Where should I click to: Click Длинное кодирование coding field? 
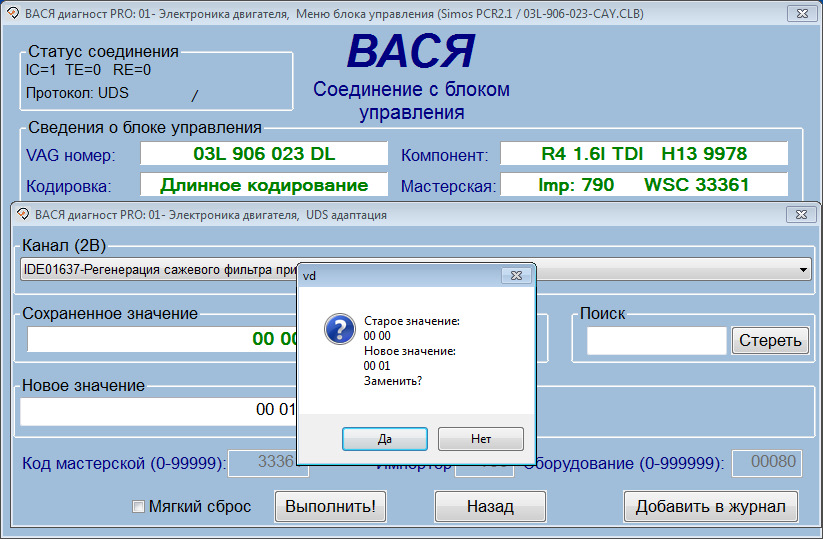click(x=264, y=185)
